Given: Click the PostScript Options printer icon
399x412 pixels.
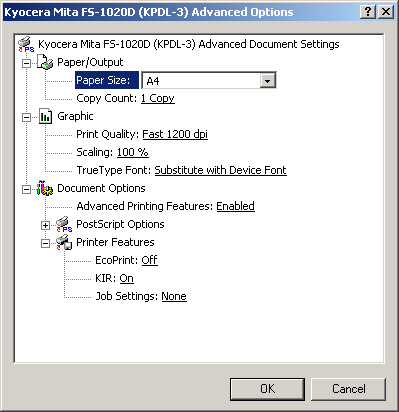Looking at the screenshot, I should (64, 224).
